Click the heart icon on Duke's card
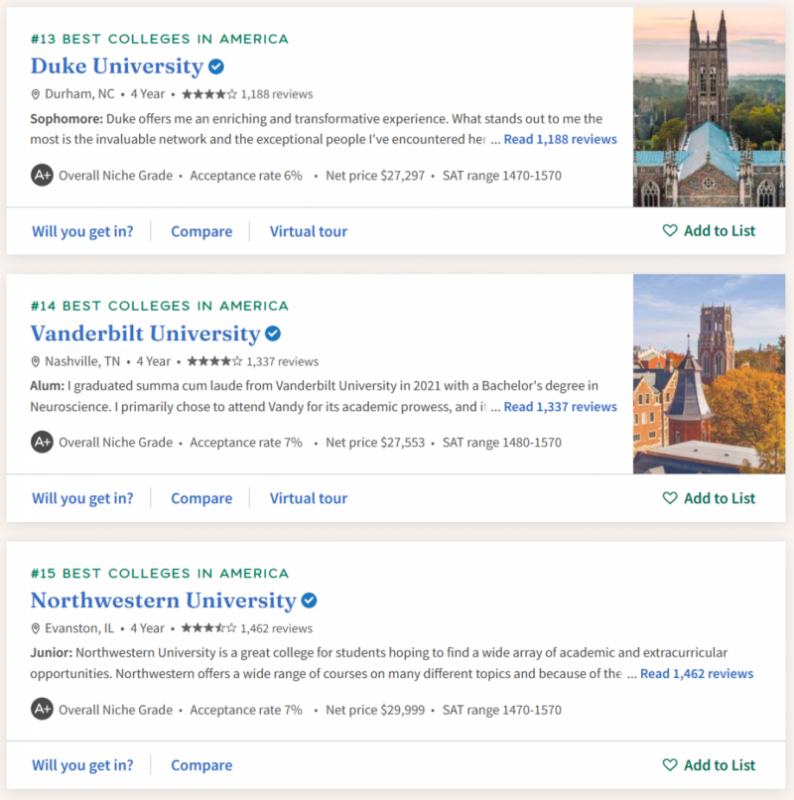The height and width of the screenshot is (800, 794). 670,231
